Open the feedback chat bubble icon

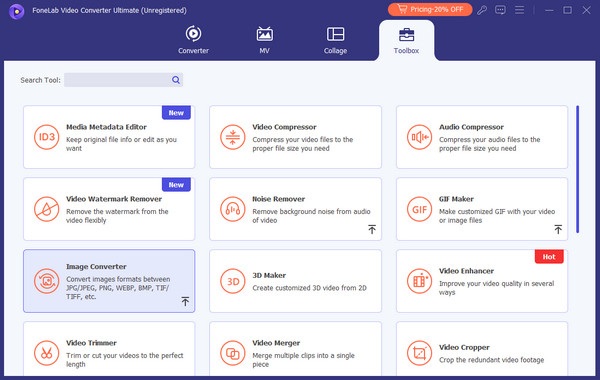tap(500, 10)
